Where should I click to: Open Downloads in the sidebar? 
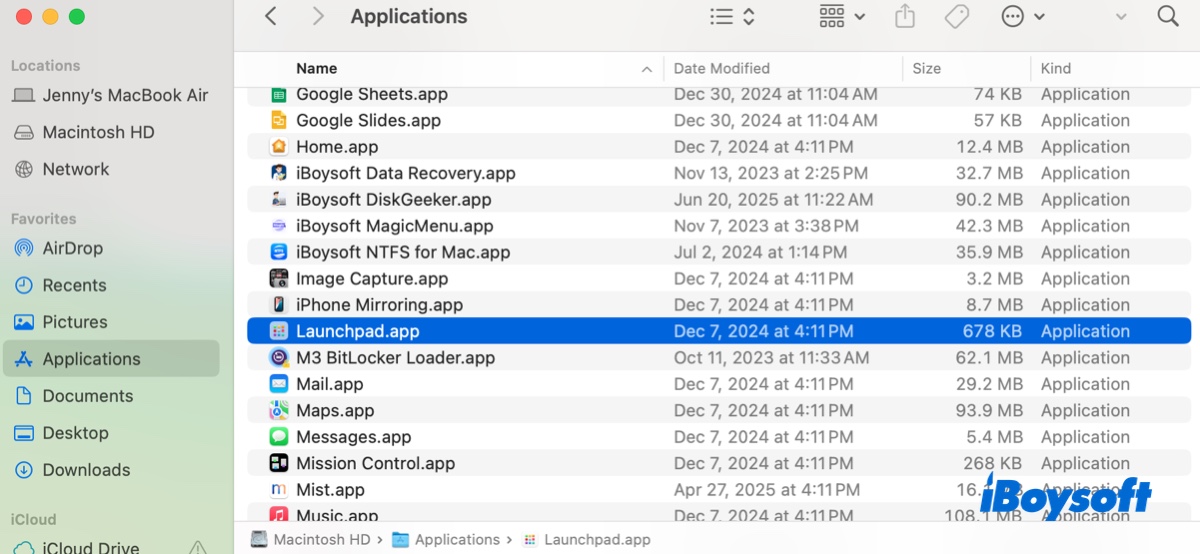point(86,470)
